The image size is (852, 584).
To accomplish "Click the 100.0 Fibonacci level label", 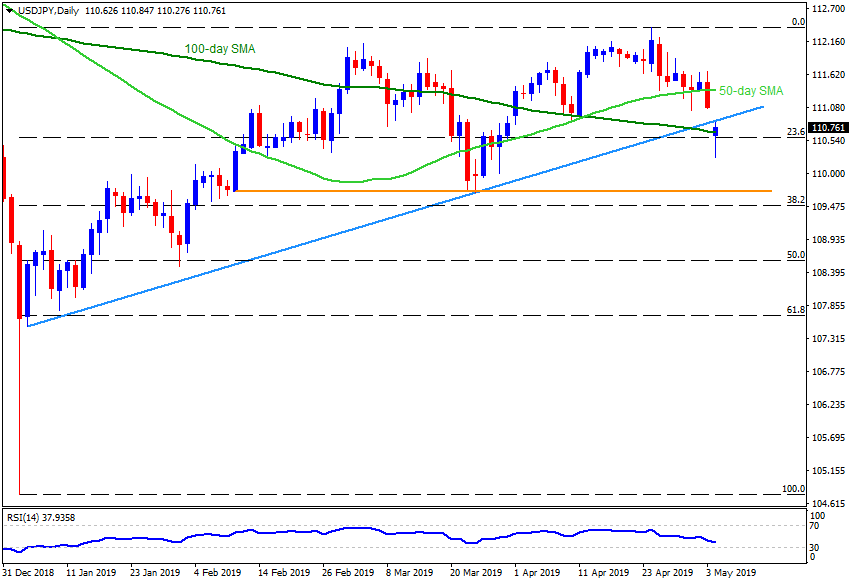I will [794, 489].
